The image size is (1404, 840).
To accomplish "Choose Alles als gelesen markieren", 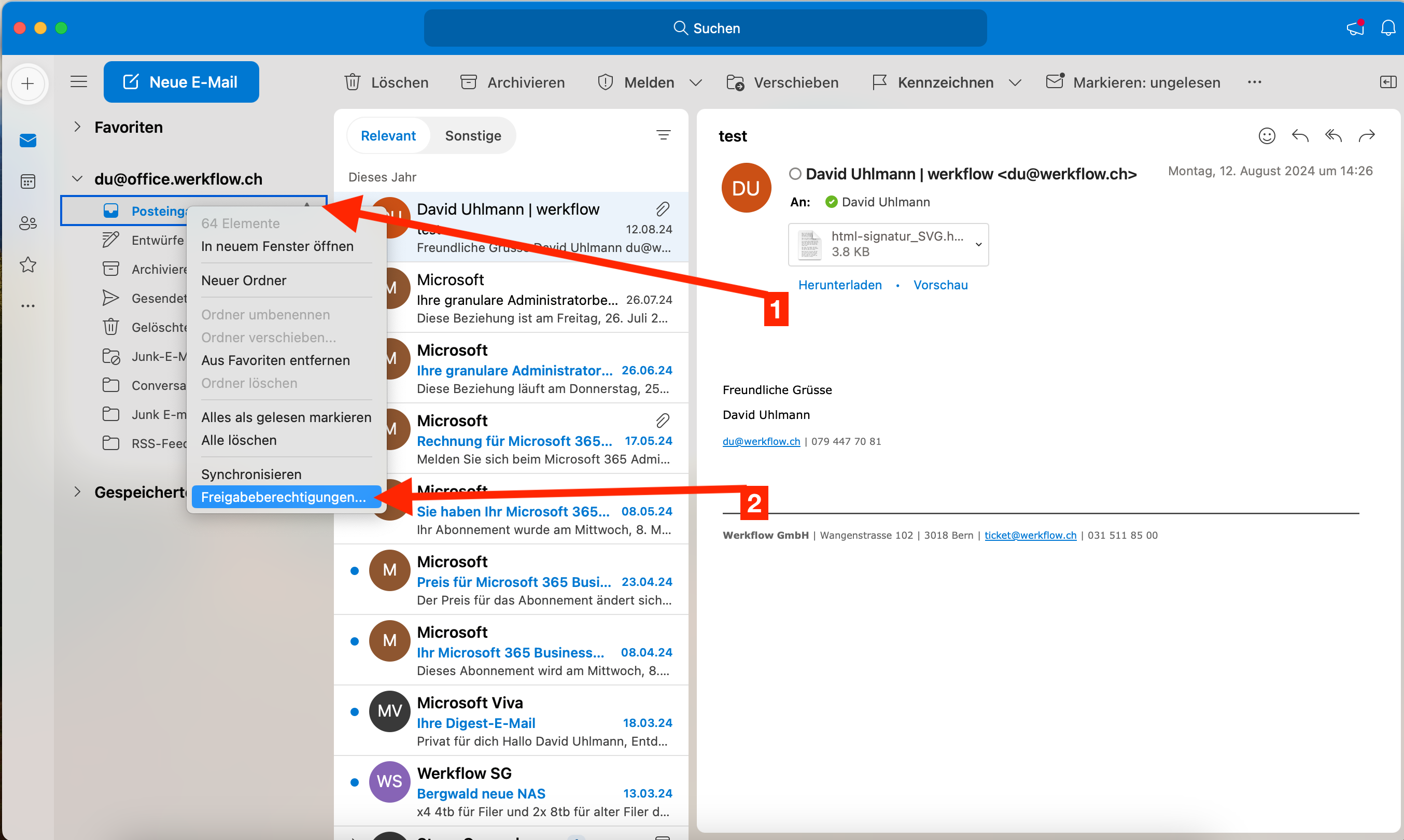I will (286, 417).
